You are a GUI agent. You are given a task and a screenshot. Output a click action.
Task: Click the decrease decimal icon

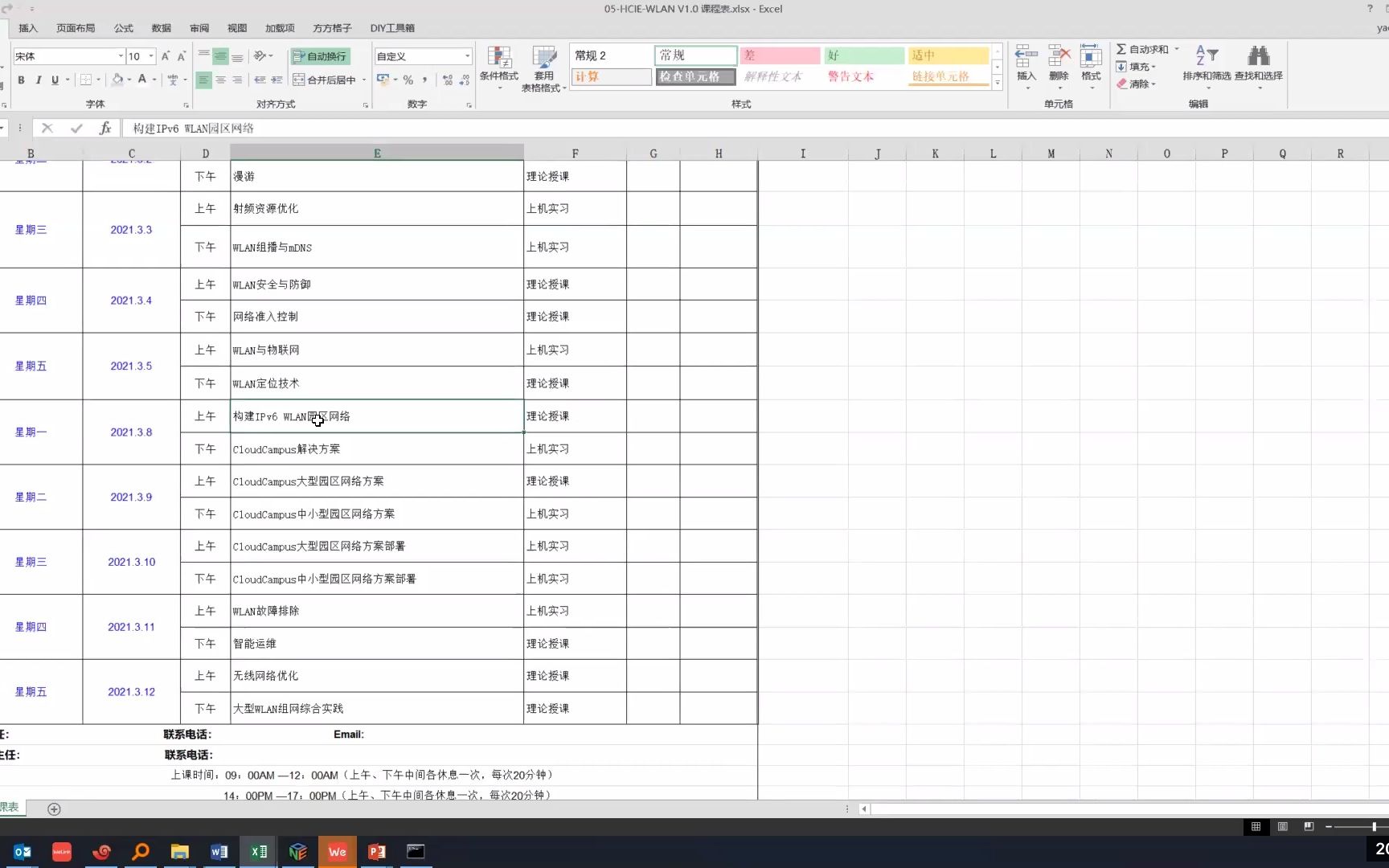[x=465, y=80]
